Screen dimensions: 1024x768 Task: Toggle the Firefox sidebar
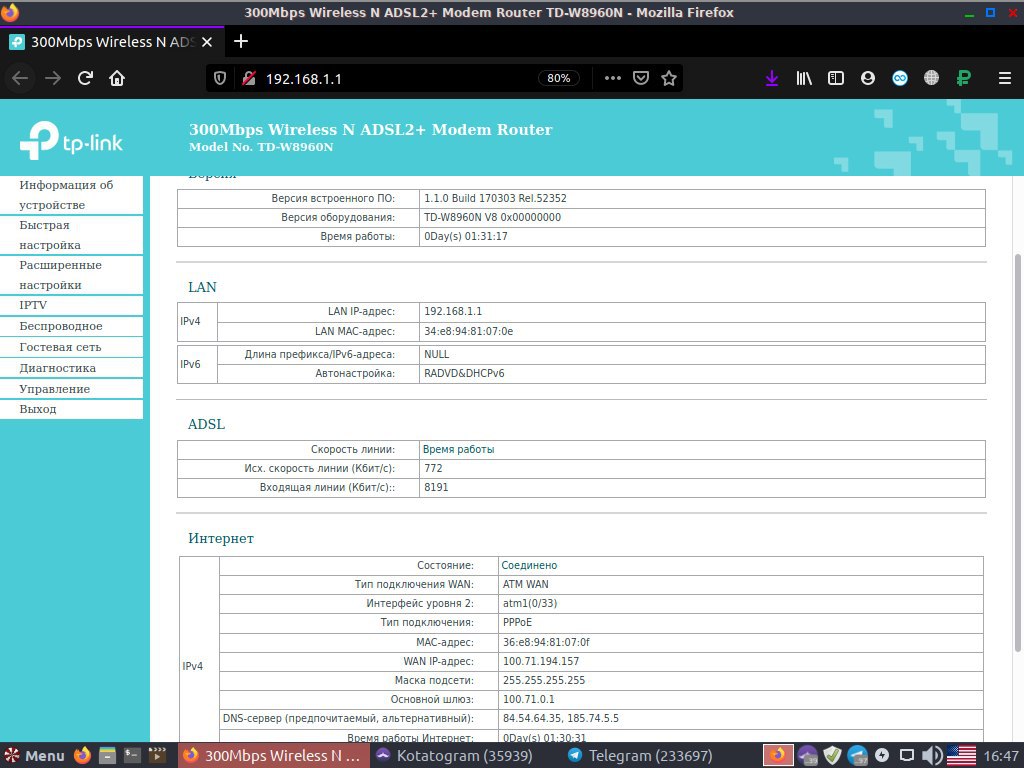click(x=836, y=78)
